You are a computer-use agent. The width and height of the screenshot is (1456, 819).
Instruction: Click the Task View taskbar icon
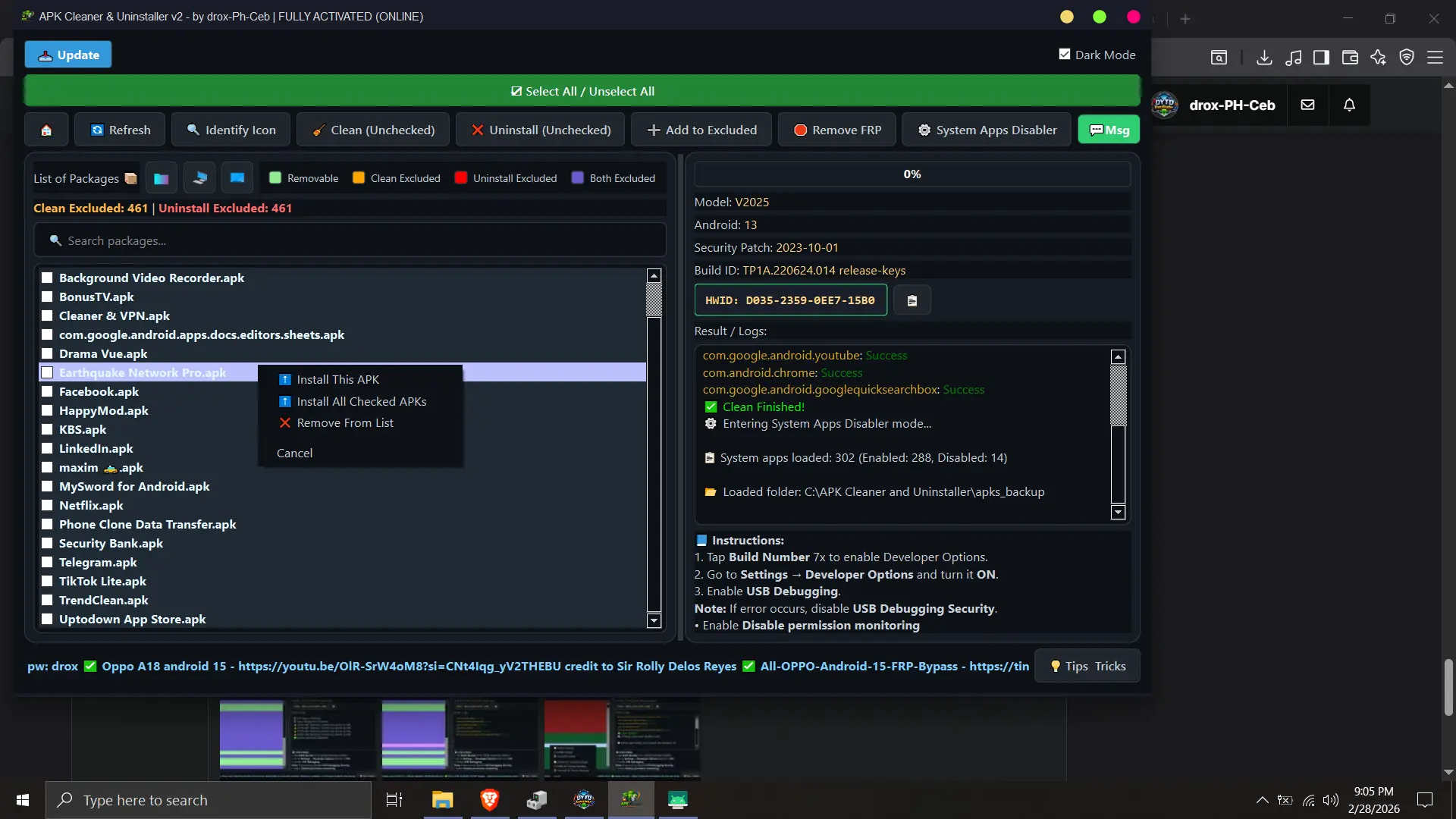click(x=394, y=800)
